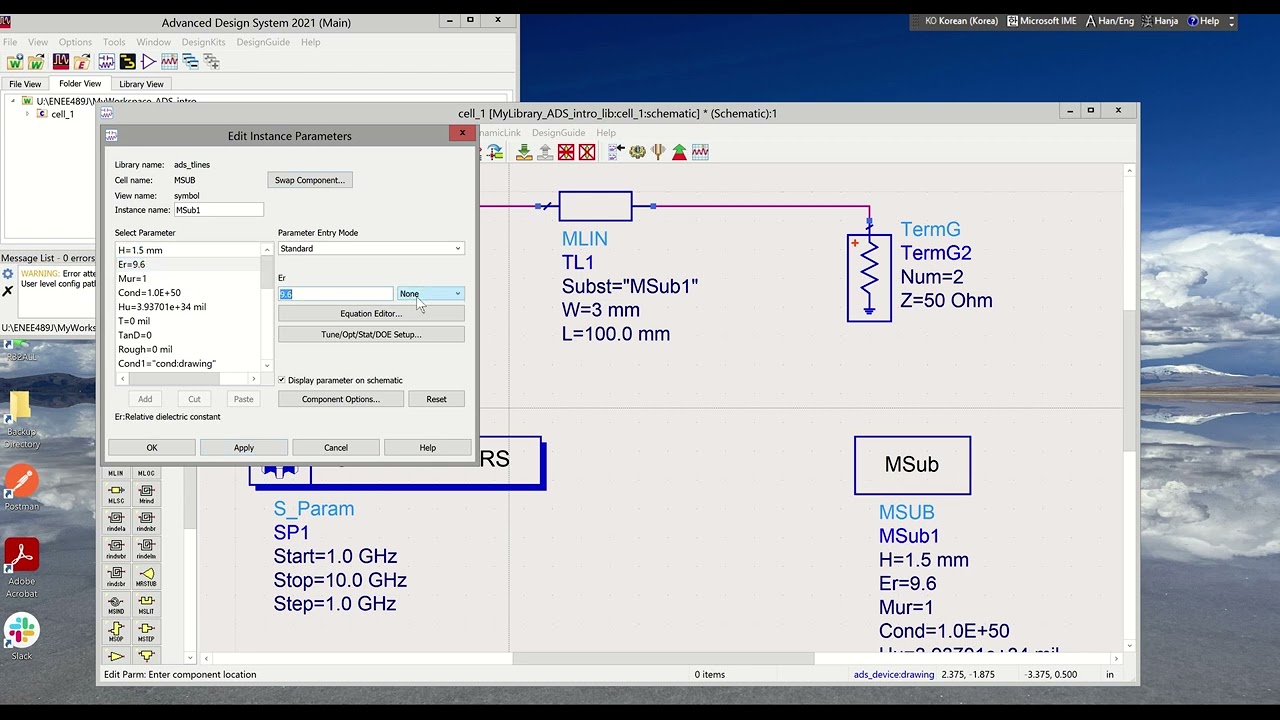Select the MSIND spiral inductor component
The image size is (1280, 720).
(x=116, y=604)
